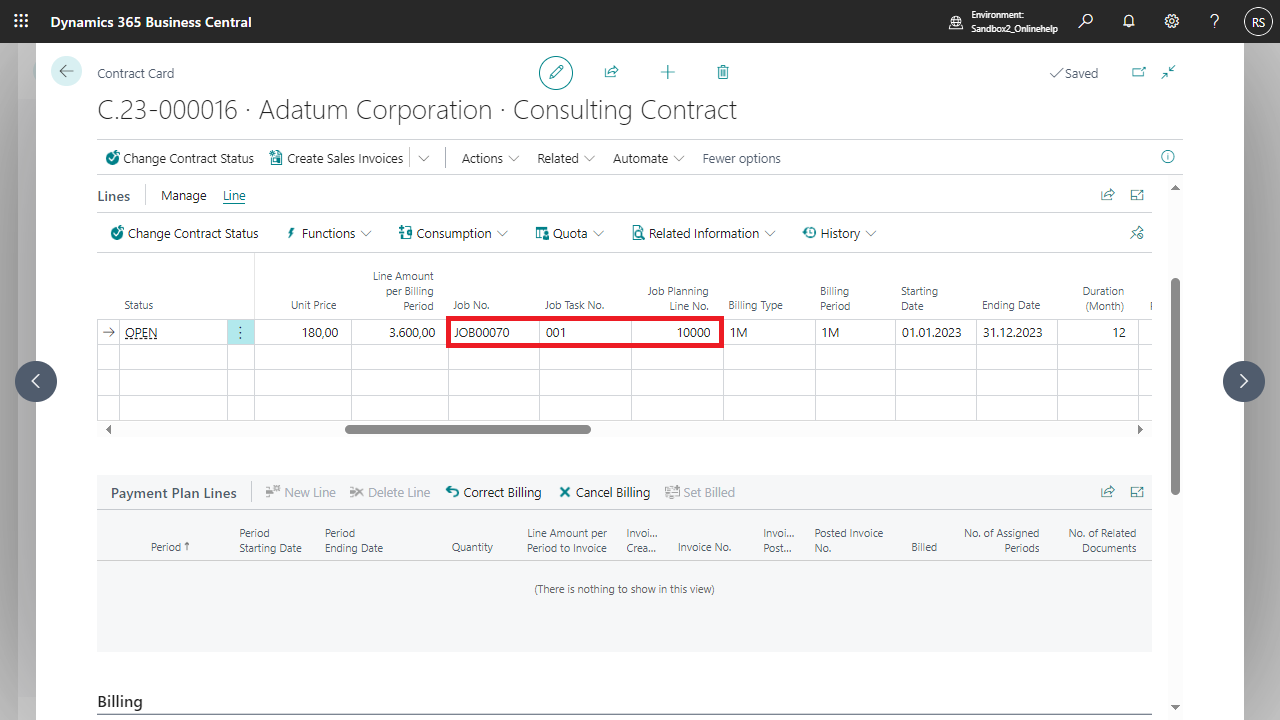
Task: Open the notifications bell
Action: pyautogui.click(x=1129, y=21)
